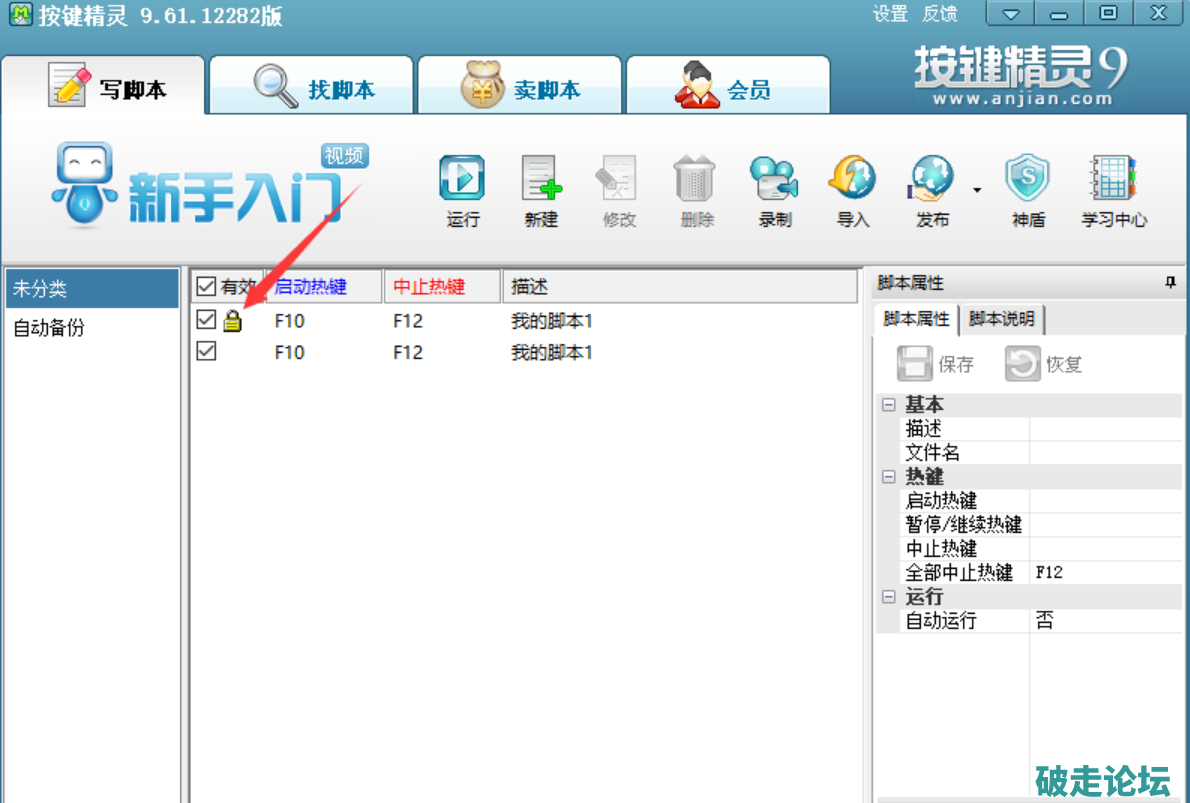The height and width of the screenshot is (803, 1190).
Task: Select the 自动备份 category
Action: (49, 328)
